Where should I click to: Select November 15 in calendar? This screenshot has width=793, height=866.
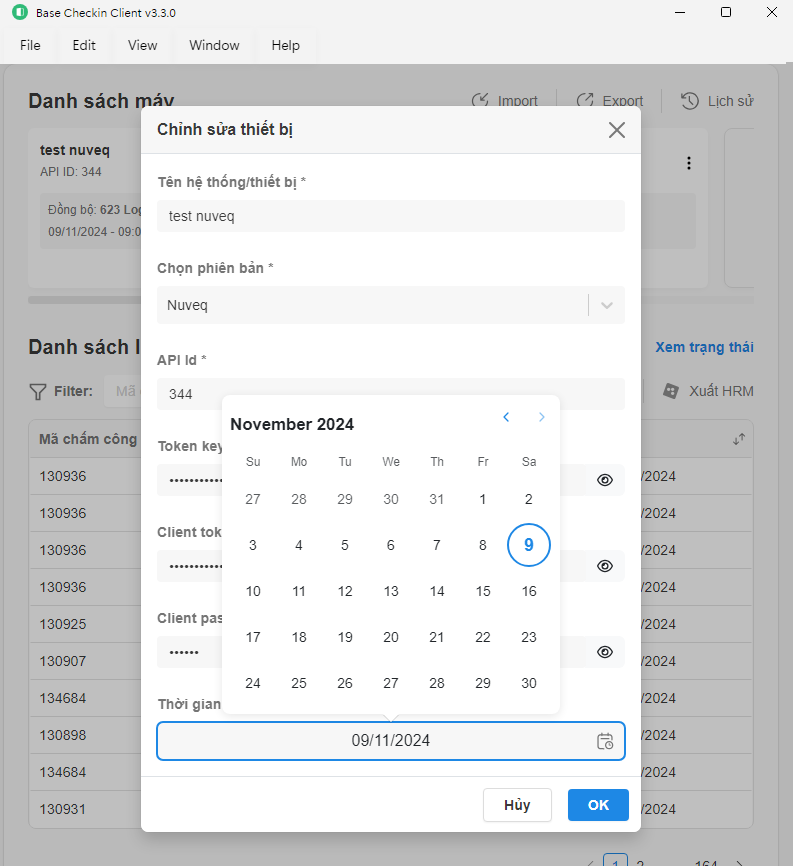click(483, 592)
